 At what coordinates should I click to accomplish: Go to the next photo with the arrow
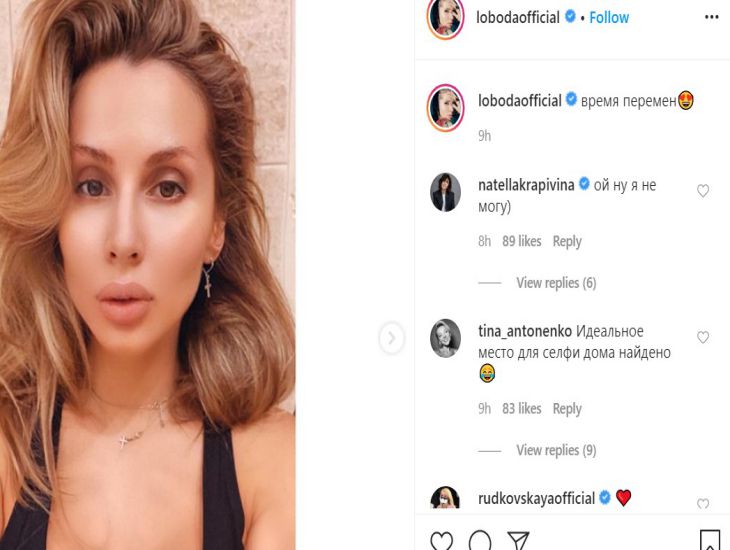click(391, 339)
